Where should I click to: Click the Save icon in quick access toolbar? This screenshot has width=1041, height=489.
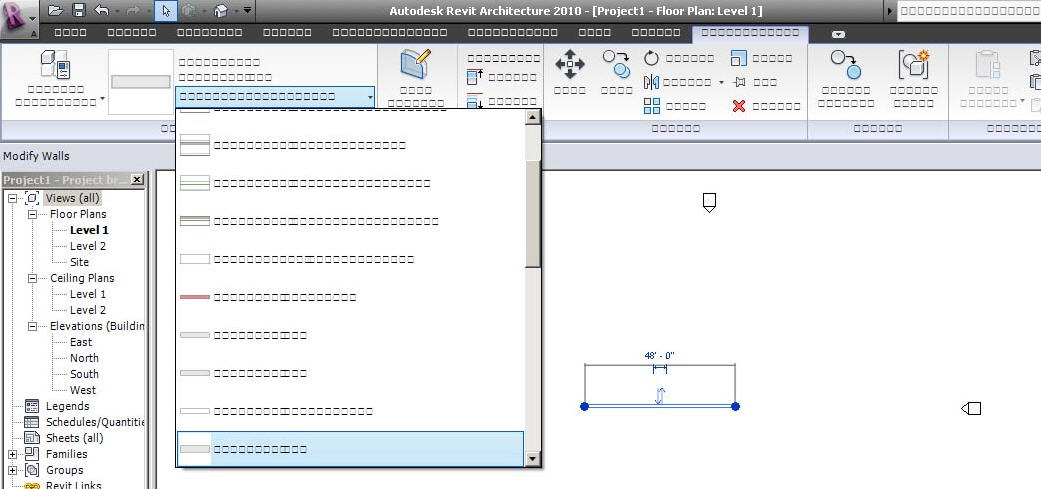point(78,10)
